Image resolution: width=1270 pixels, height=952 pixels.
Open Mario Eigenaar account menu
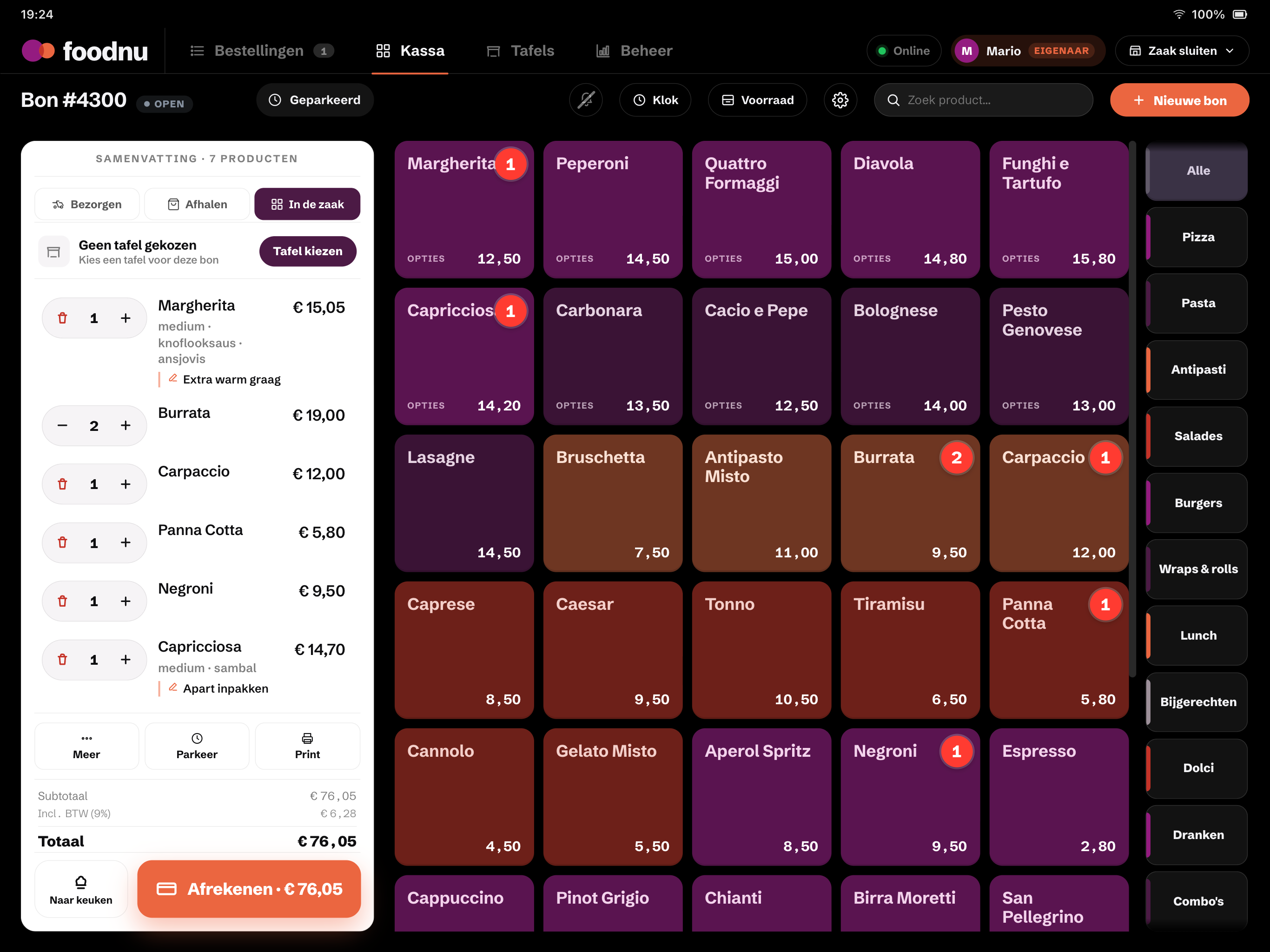coord(1027,51)
